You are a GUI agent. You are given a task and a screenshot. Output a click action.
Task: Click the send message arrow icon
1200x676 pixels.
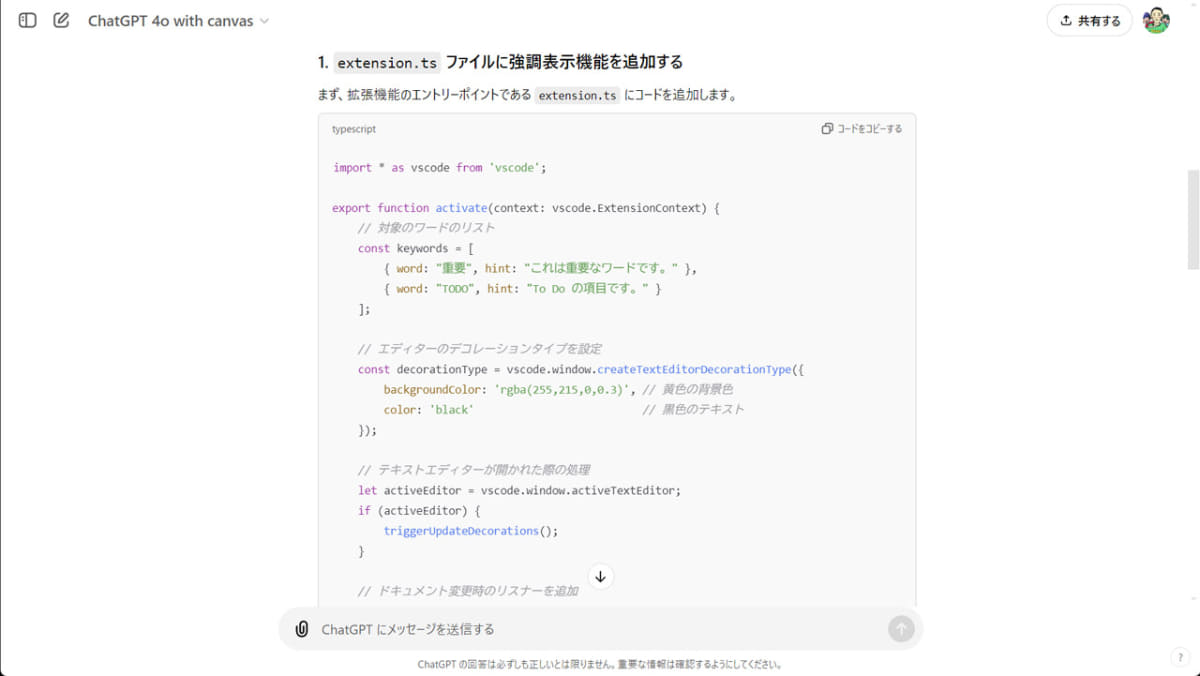point(900,629)
